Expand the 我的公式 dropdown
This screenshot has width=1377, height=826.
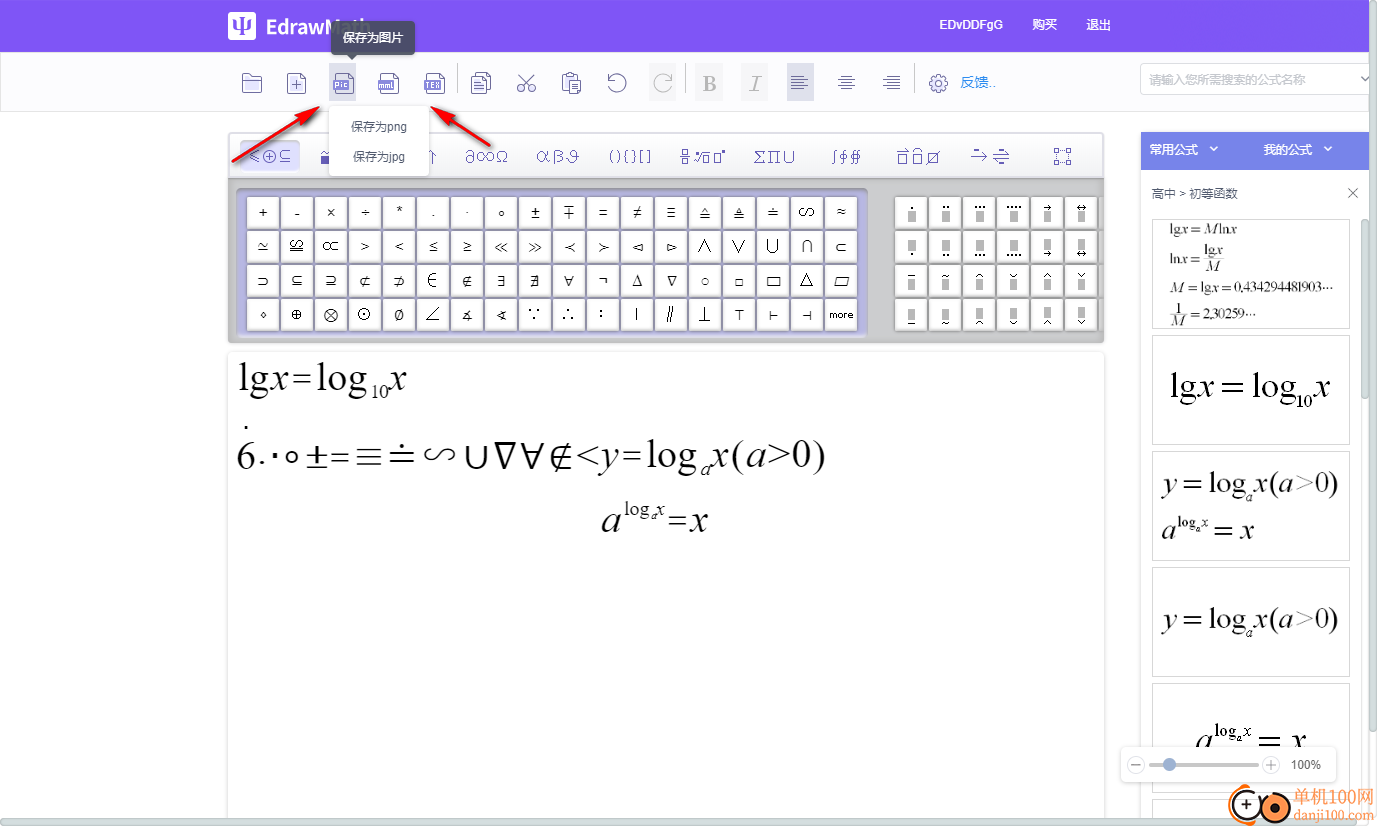pos(1298,150)
